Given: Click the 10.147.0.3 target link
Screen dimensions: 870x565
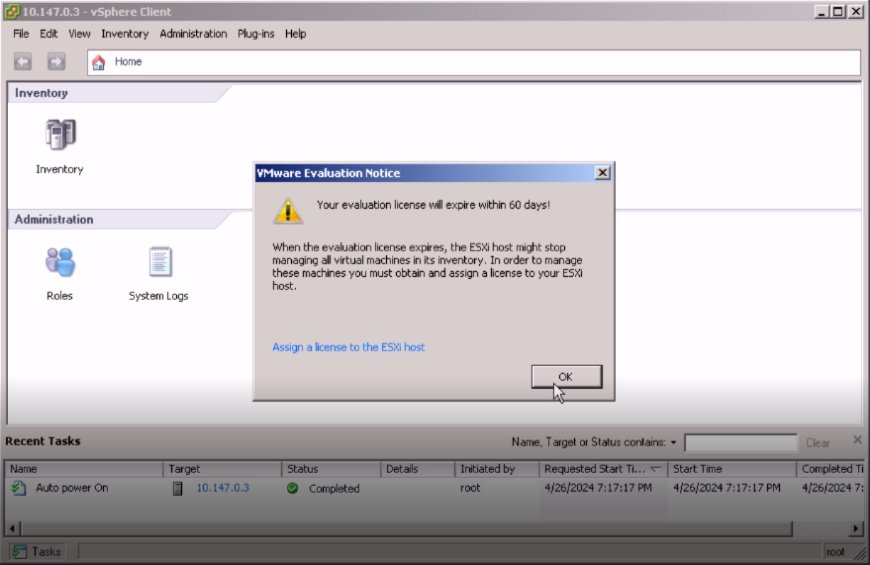Looking at the screenshot, I should point(222,488).
